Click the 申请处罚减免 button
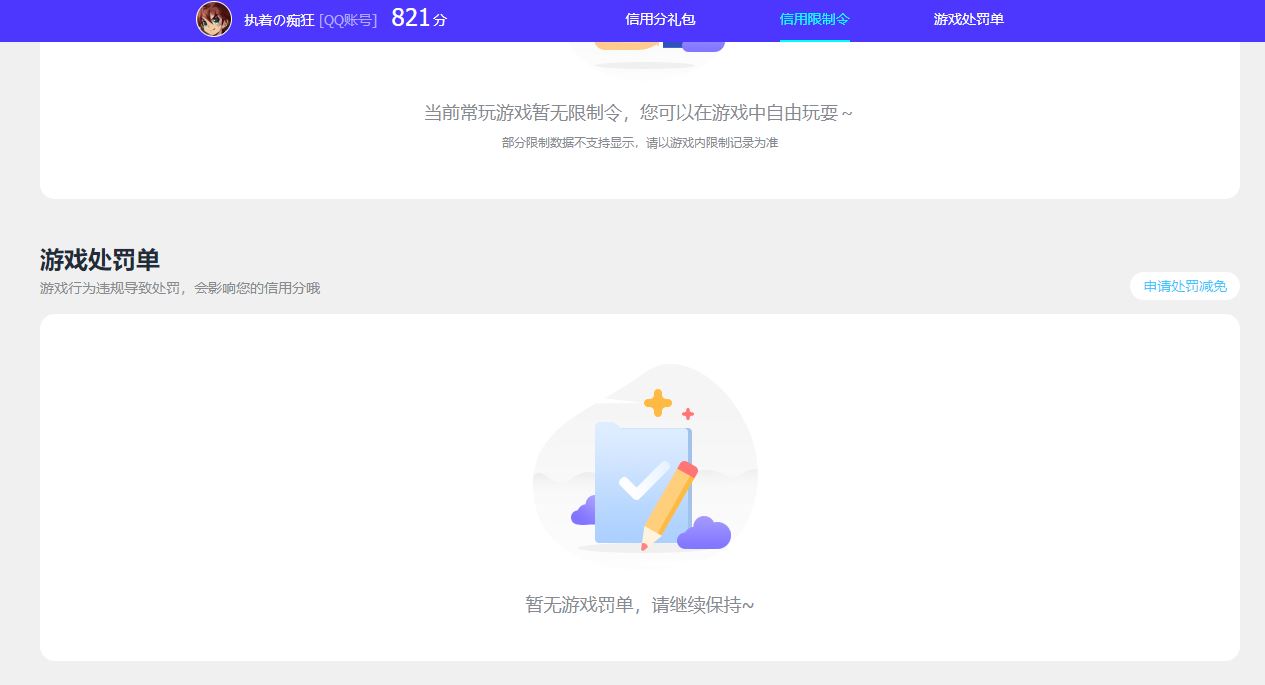This screenshot has height=685, width=1265. click(x=1184, y=286)
